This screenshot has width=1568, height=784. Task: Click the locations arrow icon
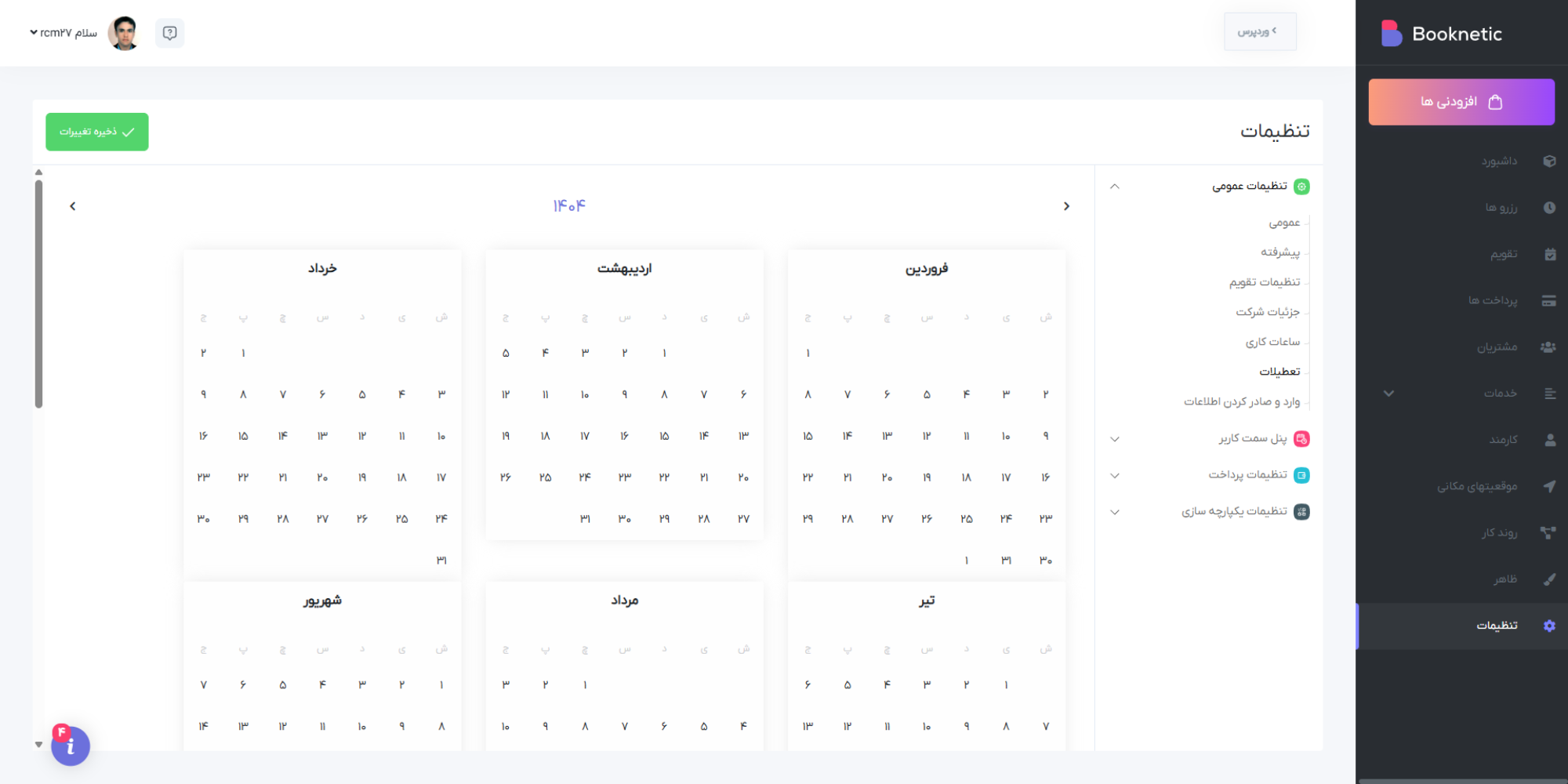pos(1549,486)
